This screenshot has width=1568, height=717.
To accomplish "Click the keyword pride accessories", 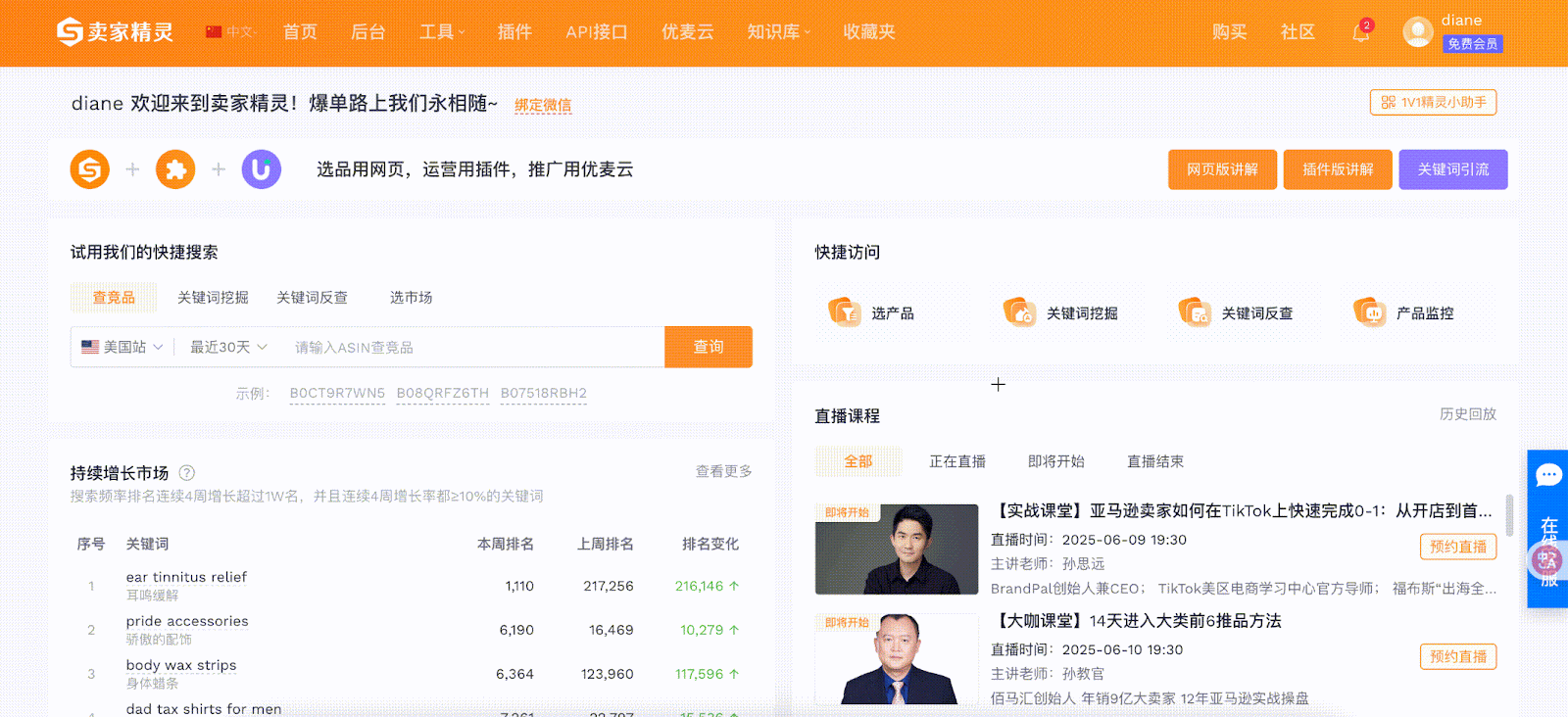I will [x=187, y=621].
